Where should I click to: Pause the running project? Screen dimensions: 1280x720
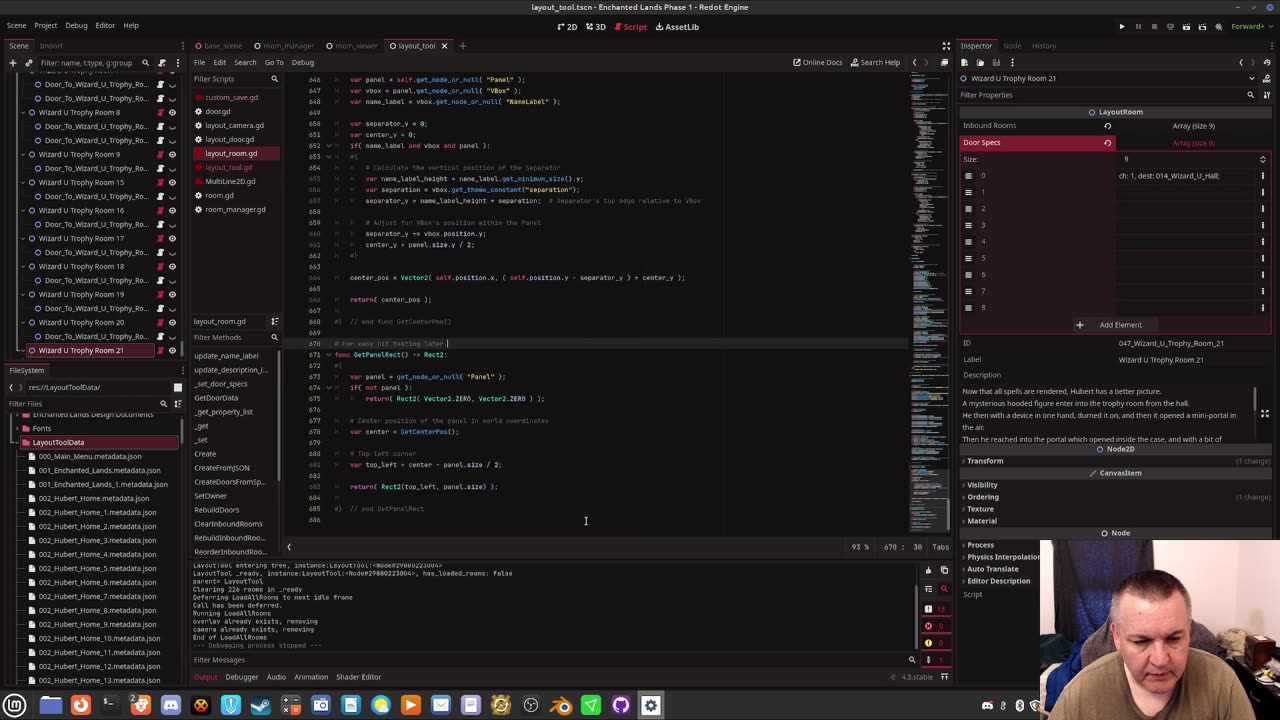(x=1138, y=27)
